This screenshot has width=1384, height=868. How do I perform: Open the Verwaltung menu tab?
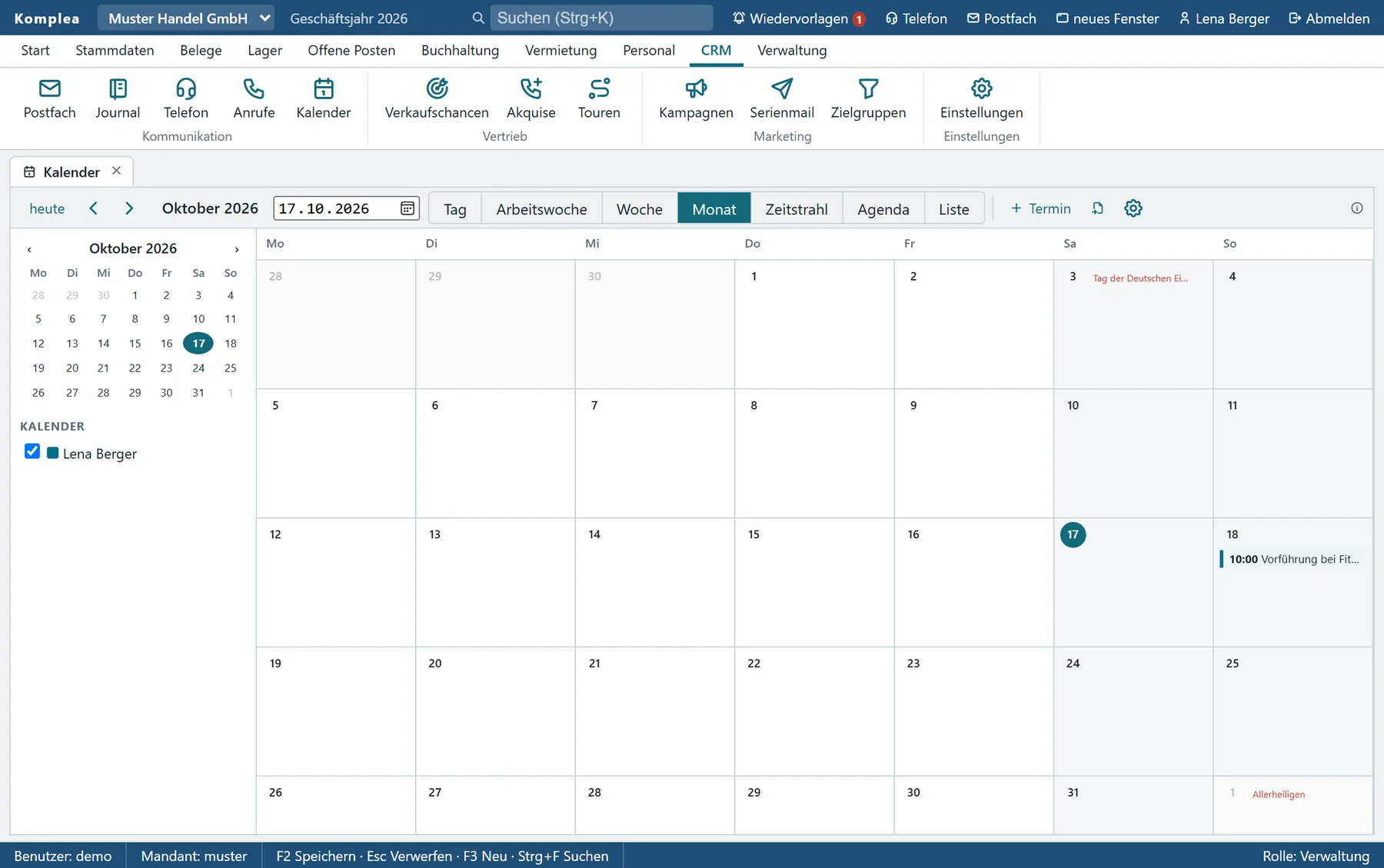pyautogui.click(x=792, y=50)
